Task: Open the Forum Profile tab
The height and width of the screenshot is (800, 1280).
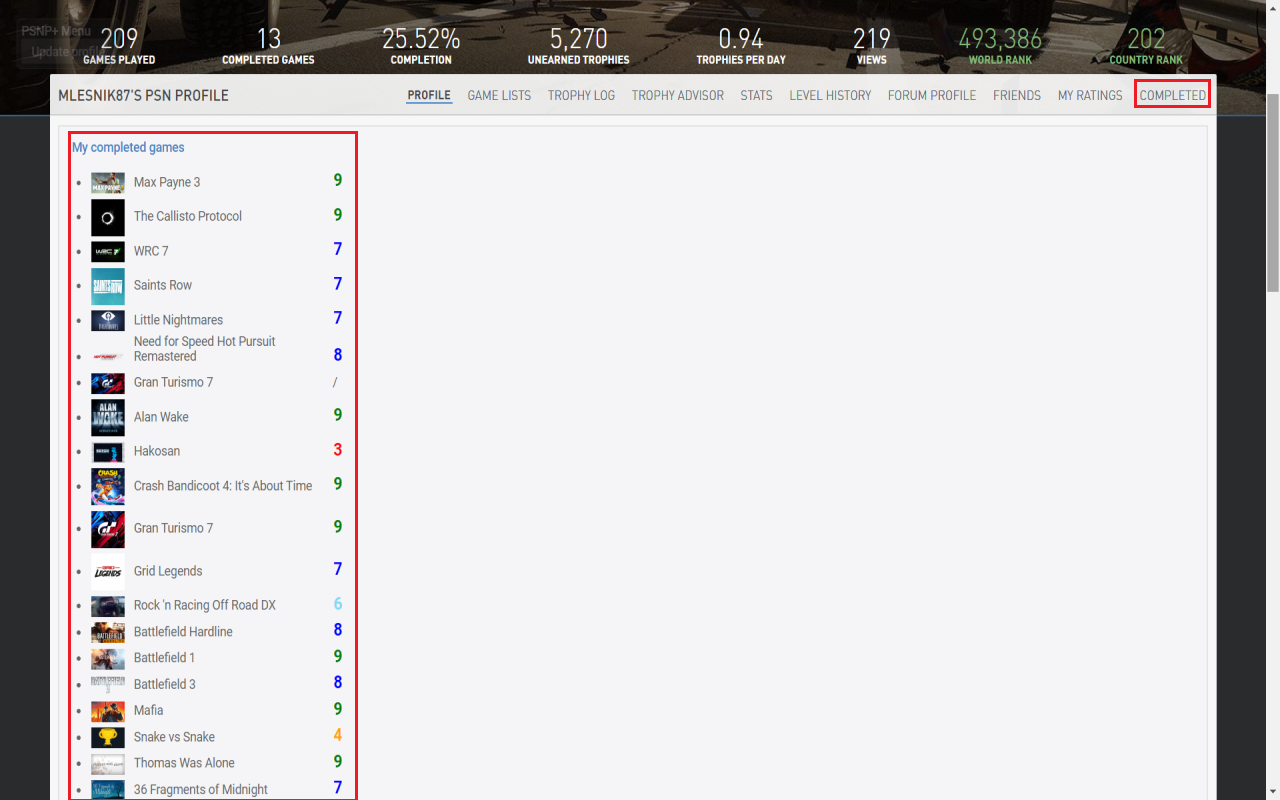Action: 932,96
